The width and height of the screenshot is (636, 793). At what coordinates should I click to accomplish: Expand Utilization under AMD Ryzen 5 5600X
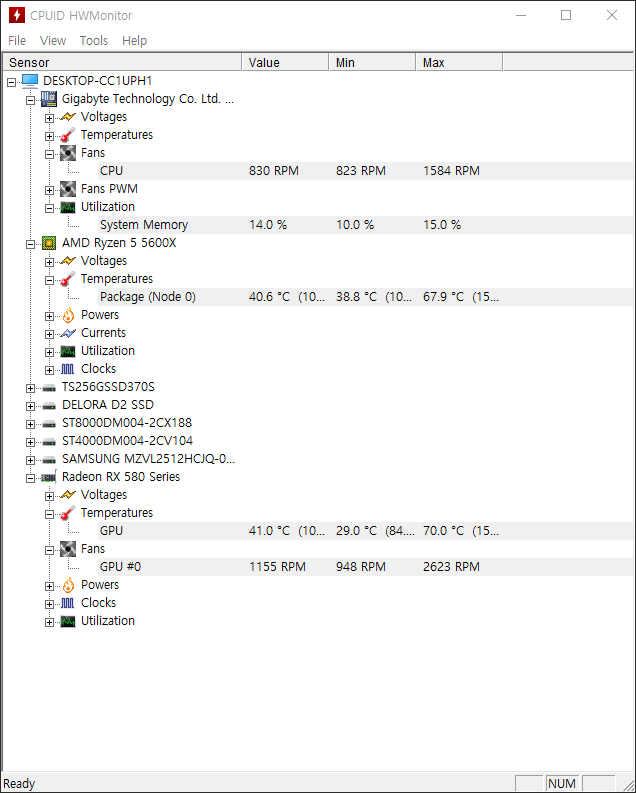click(49, 352)
